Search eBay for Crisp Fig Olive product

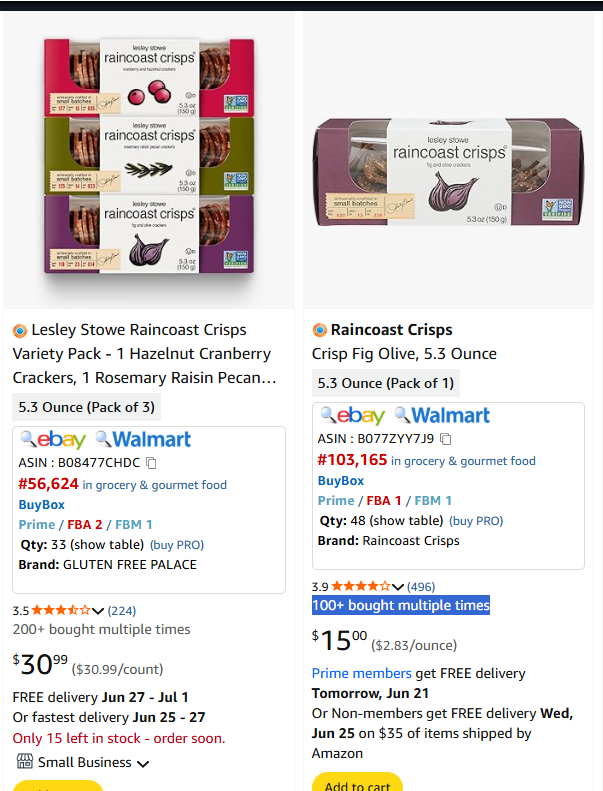(352, 415)
